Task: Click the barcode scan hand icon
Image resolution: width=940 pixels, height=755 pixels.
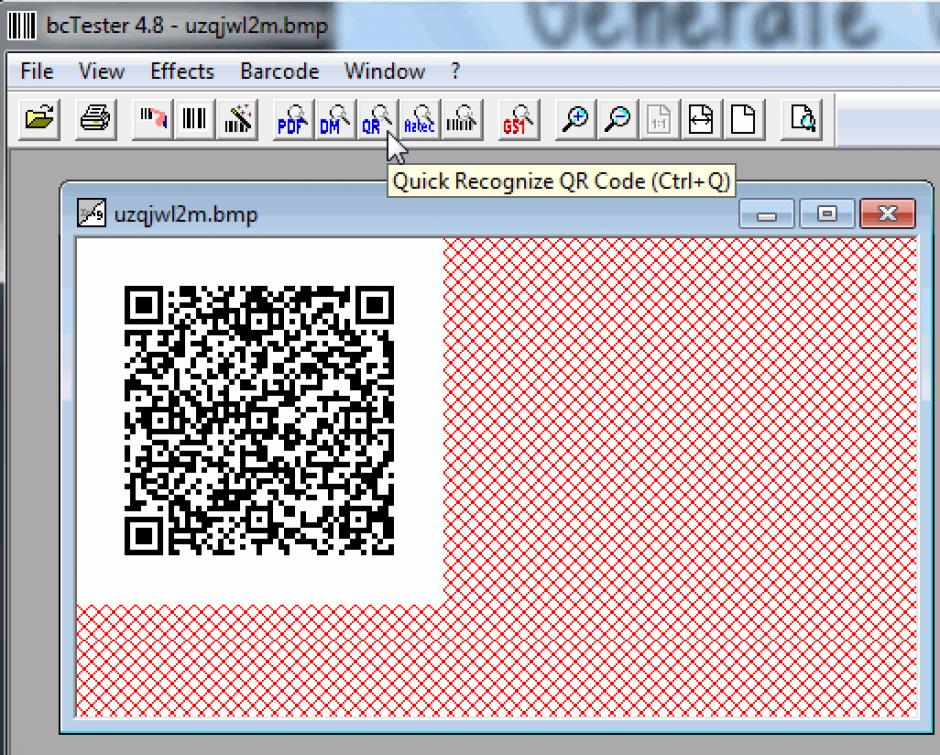Action: click(x=153, y=119)
